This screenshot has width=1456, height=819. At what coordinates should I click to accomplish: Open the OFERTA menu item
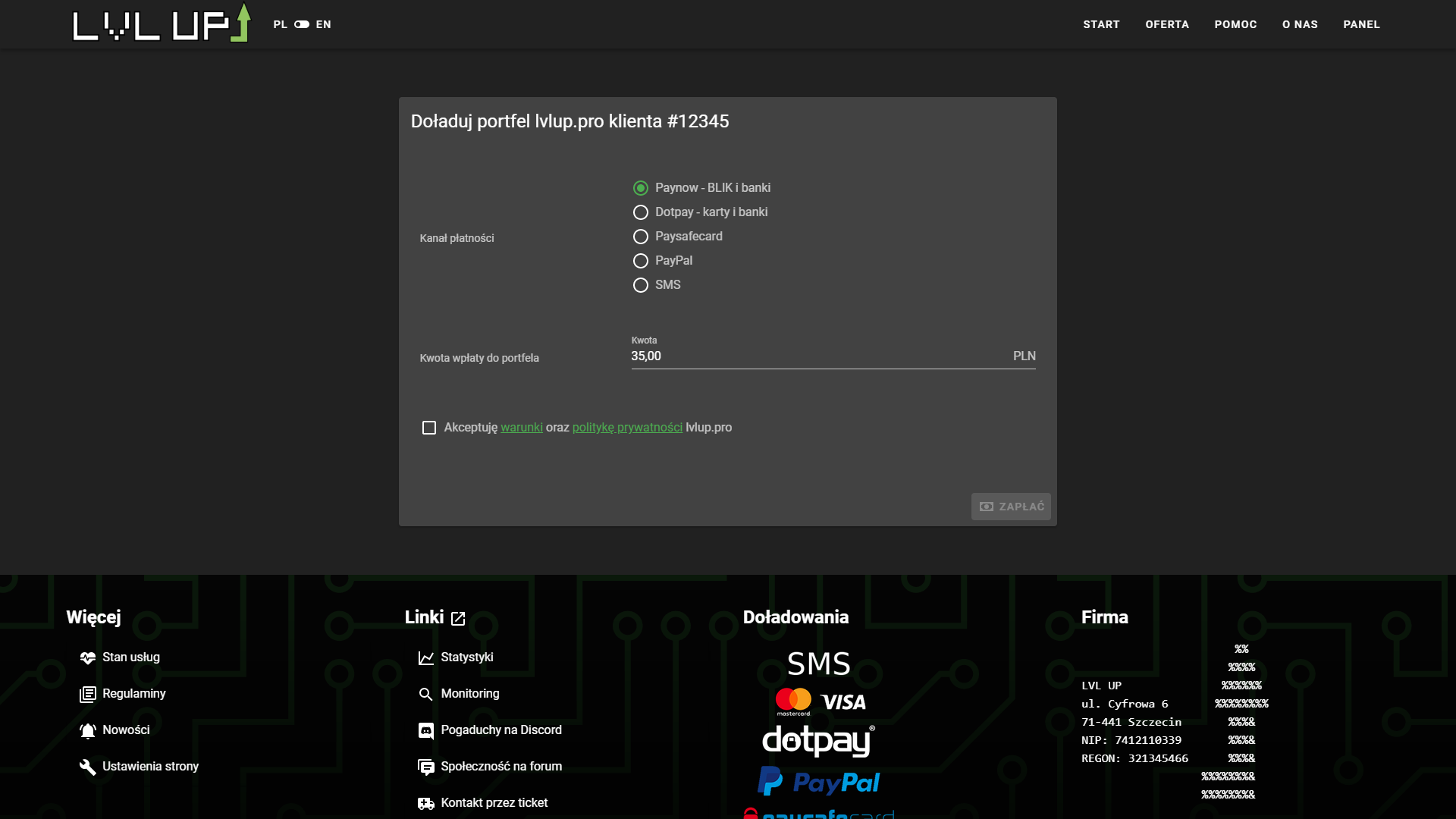pos(1167,24)
